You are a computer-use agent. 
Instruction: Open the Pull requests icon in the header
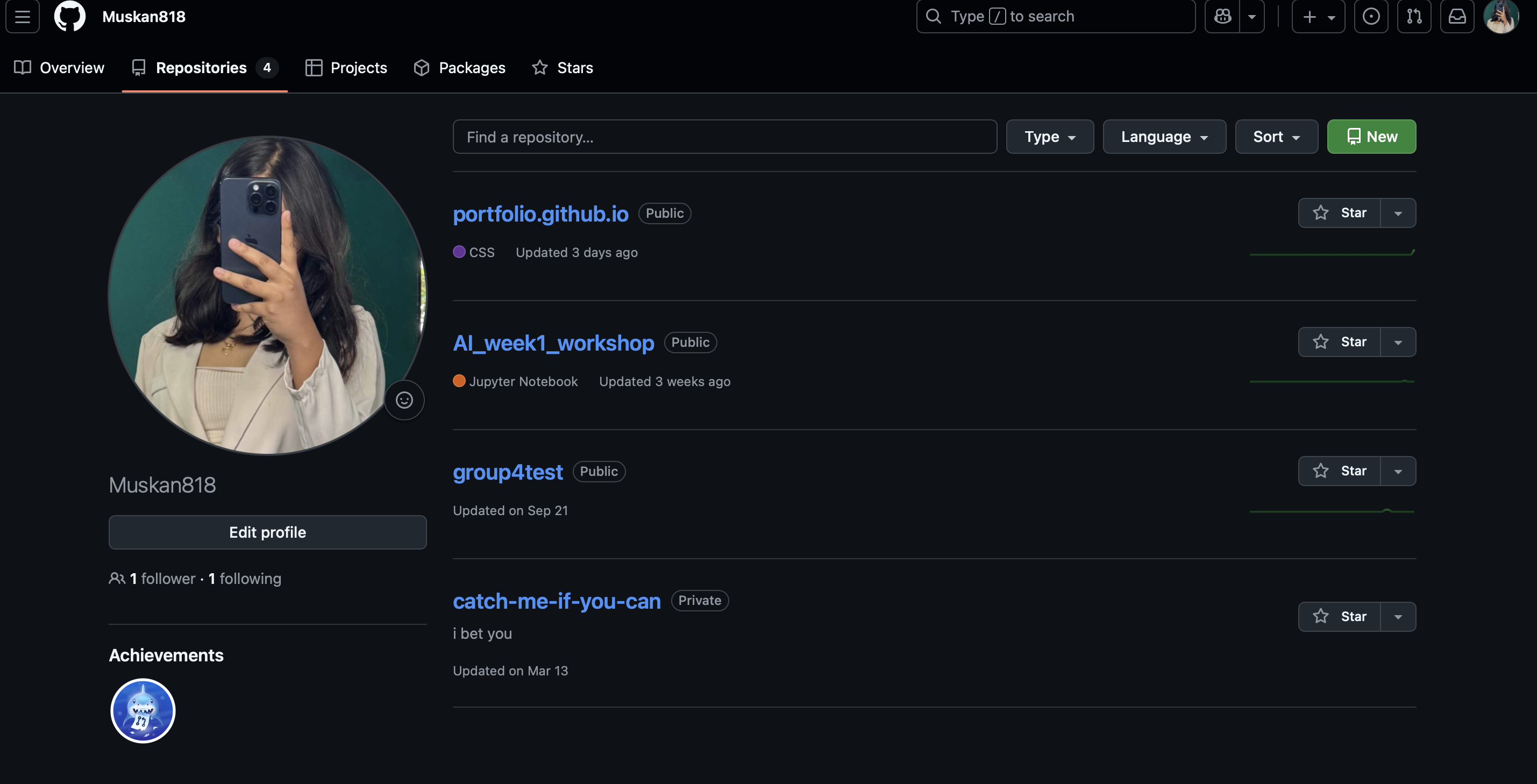coord(1413,17)
